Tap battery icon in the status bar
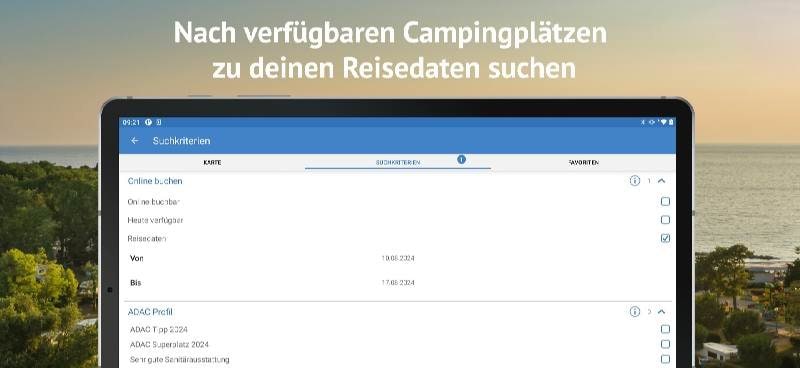 671,122
